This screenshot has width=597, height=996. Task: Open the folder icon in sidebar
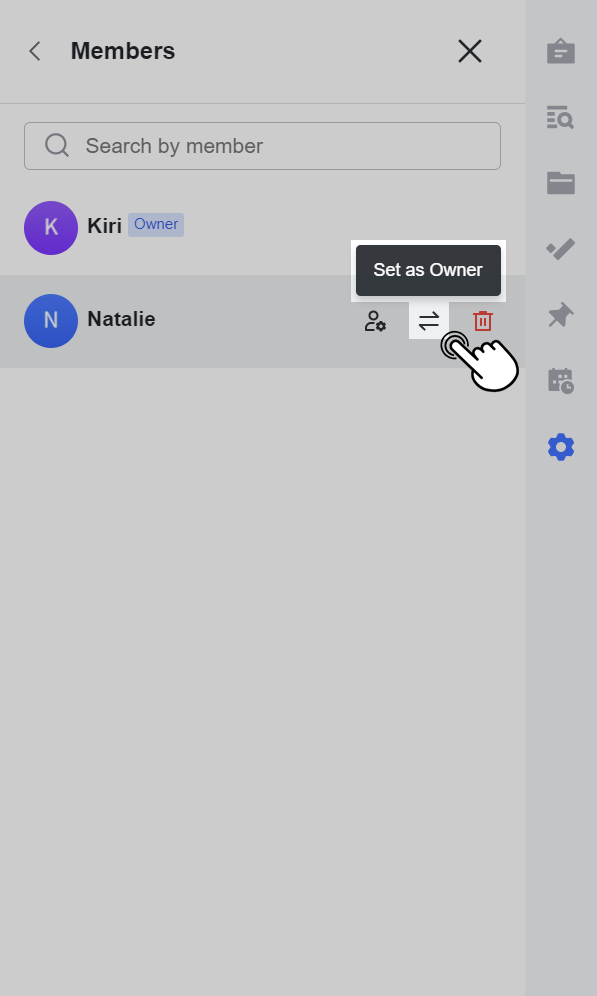pos(561,183)
